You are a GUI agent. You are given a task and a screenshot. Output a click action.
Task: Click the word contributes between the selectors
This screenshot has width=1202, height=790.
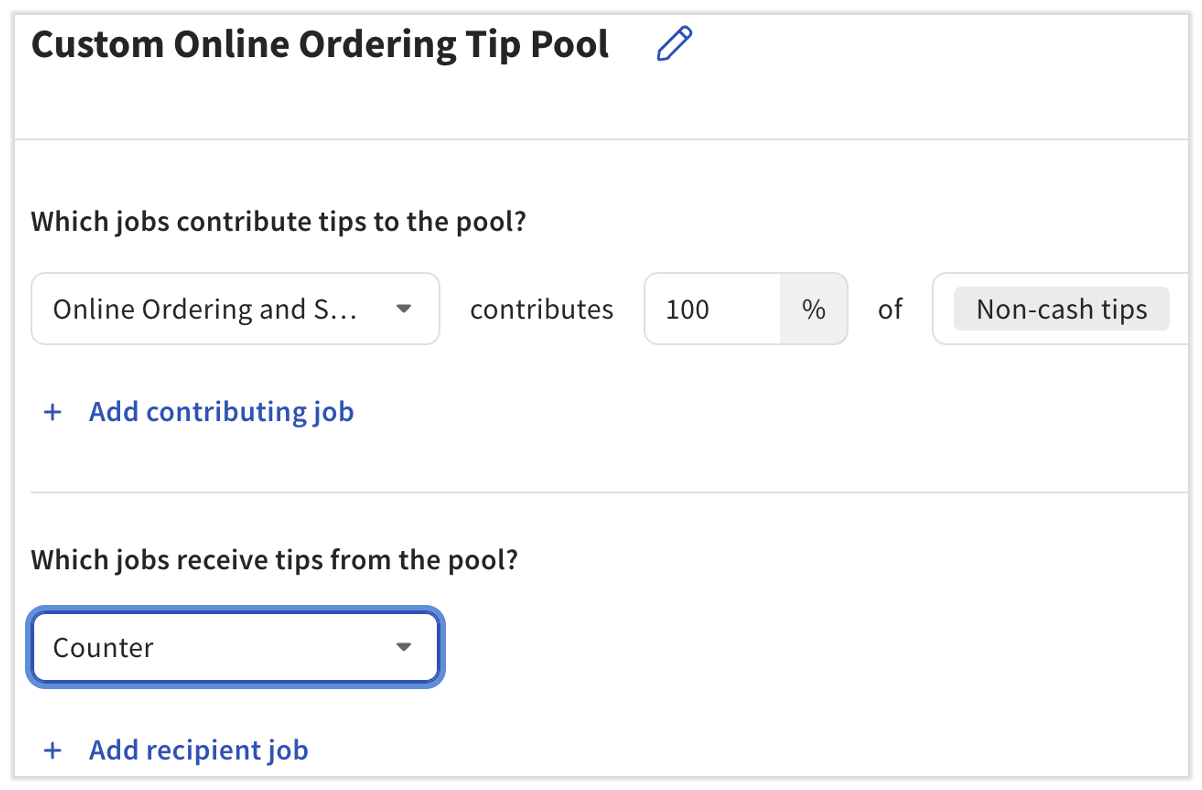click(x=541, y=309)
